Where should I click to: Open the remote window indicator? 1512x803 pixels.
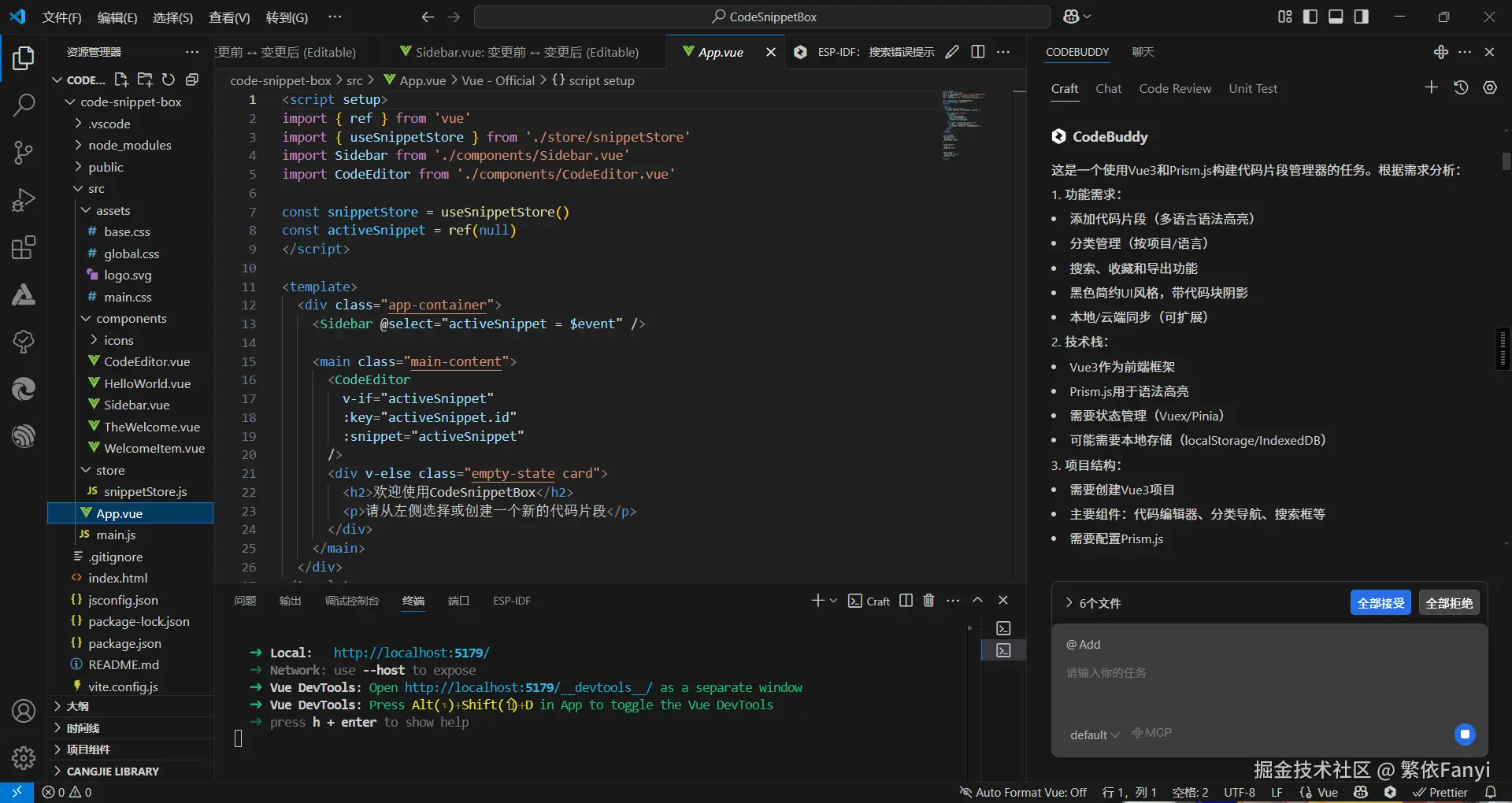coord(17,792)
